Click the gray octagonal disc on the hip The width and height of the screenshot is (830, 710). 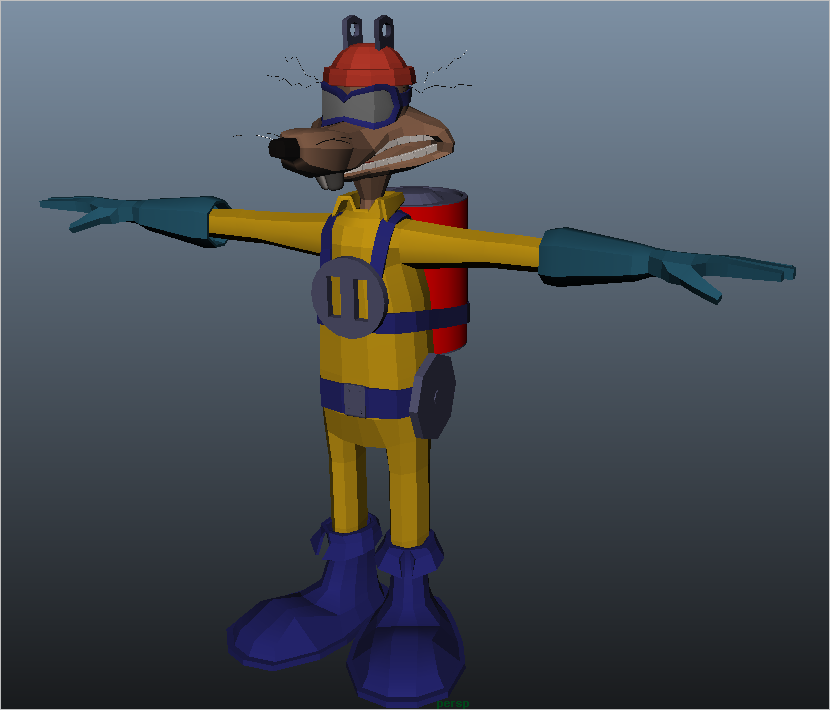[x=433, y=396]
